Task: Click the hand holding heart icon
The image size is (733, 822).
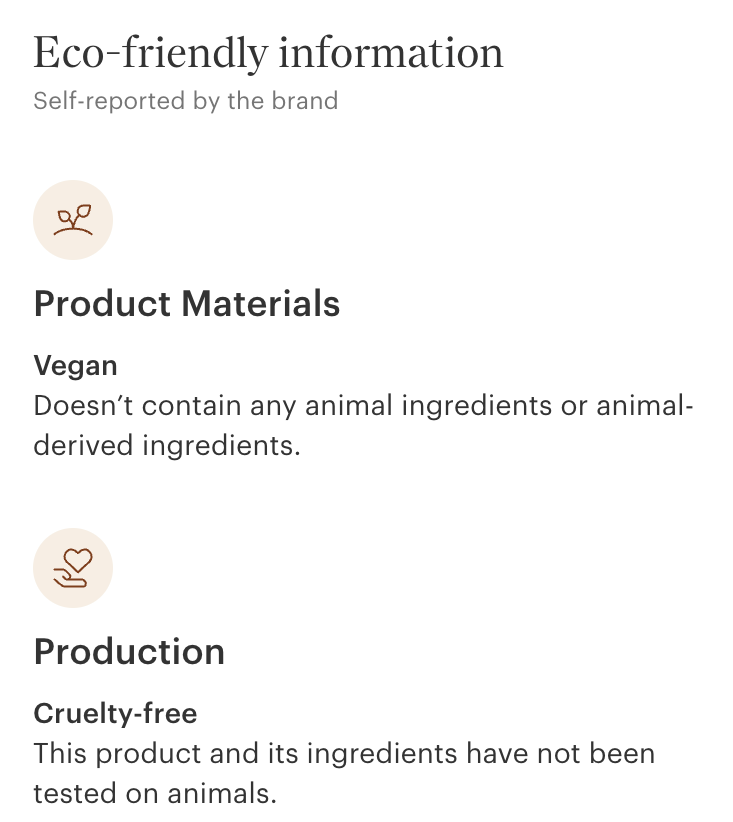Action: [73, 568]
